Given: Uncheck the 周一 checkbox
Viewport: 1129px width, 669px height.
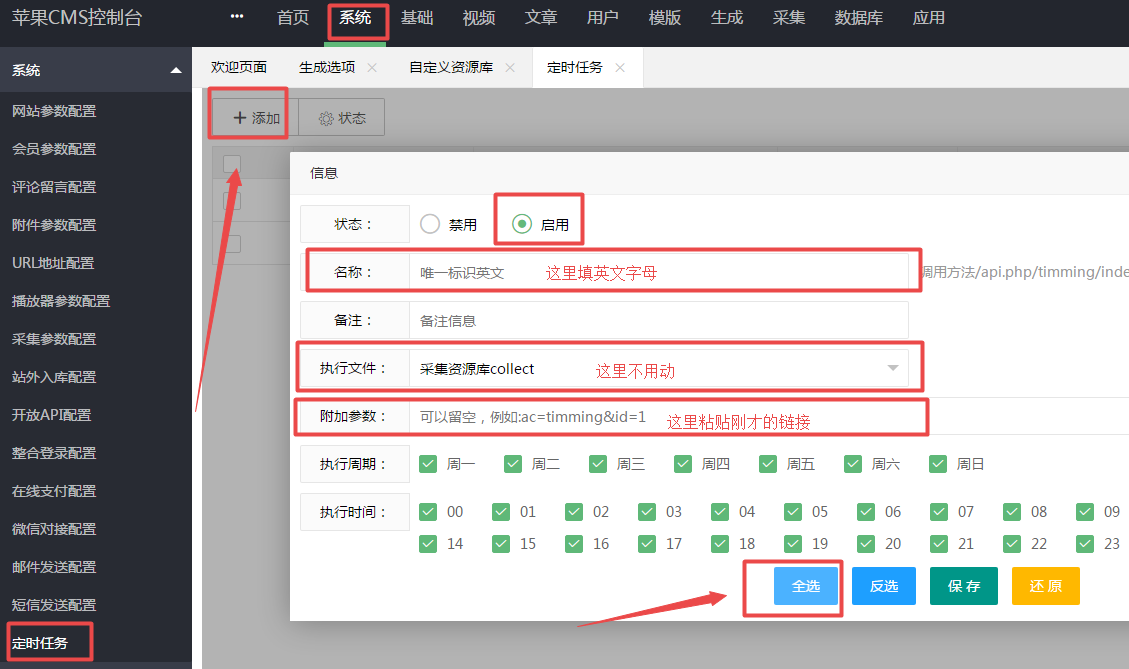Looking at the screenshot, I should tap(428, 464).
